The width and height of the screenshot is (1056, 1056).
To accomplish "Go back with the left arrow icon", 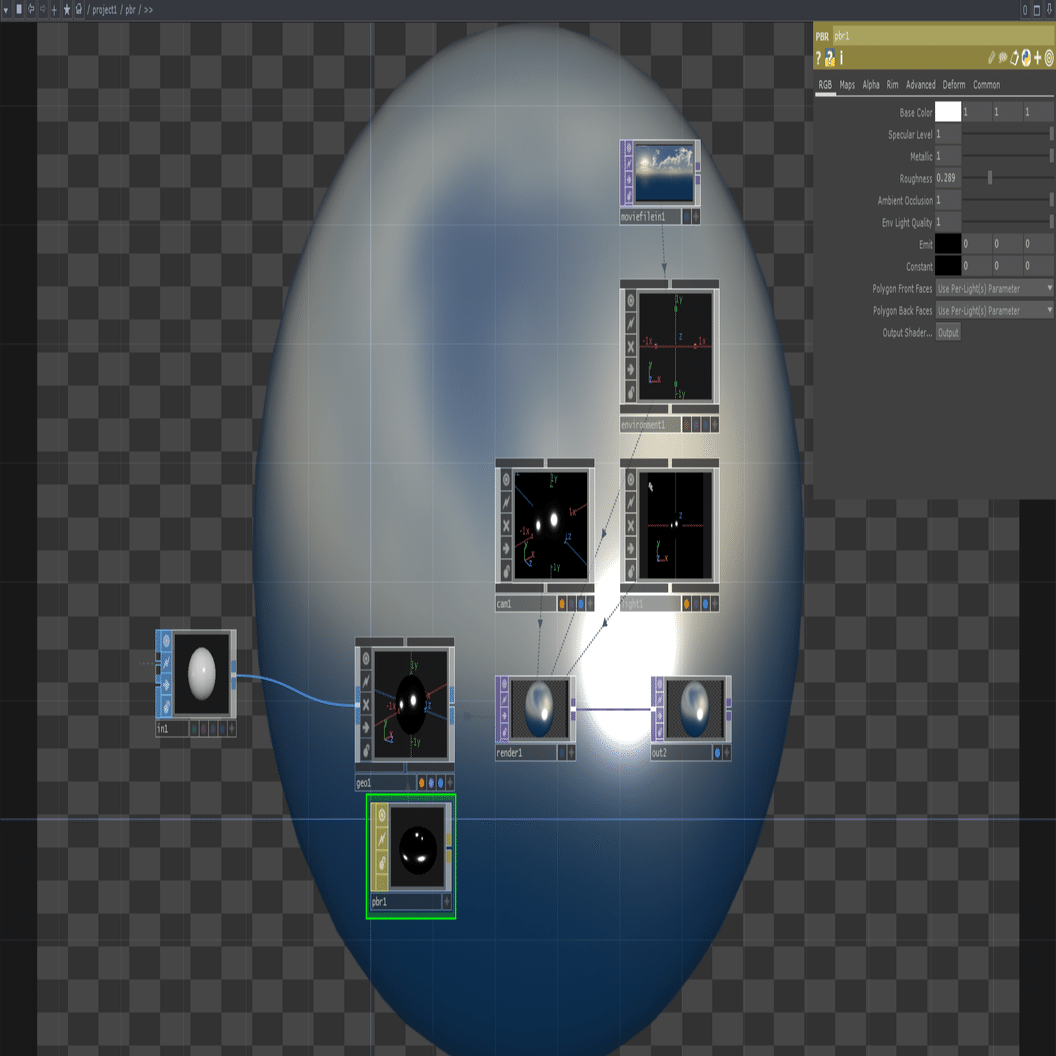I will point(31,9).
